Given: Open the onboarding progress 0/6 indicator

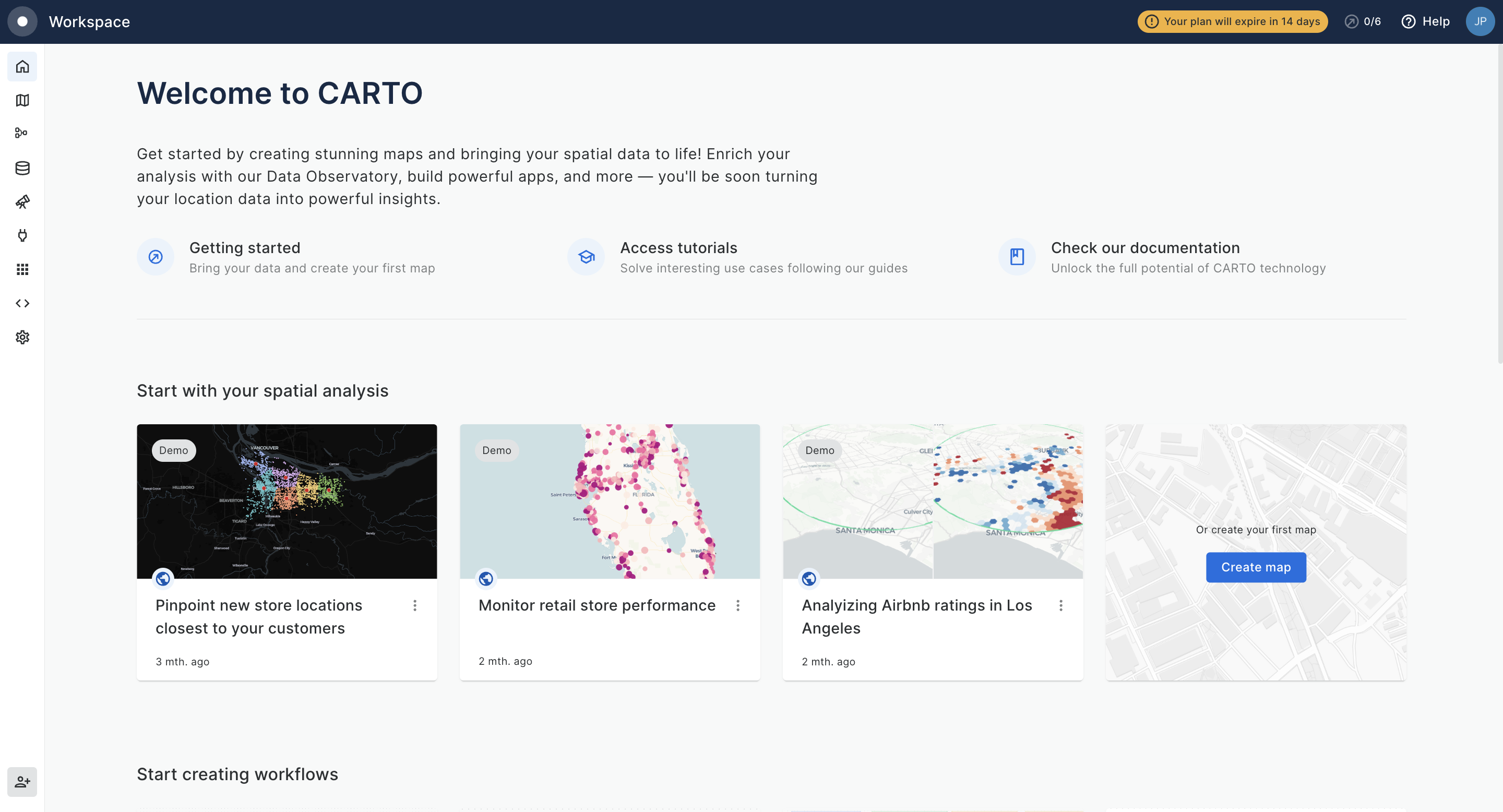Looking at the screenshot, I should [x=1363, y=21].
